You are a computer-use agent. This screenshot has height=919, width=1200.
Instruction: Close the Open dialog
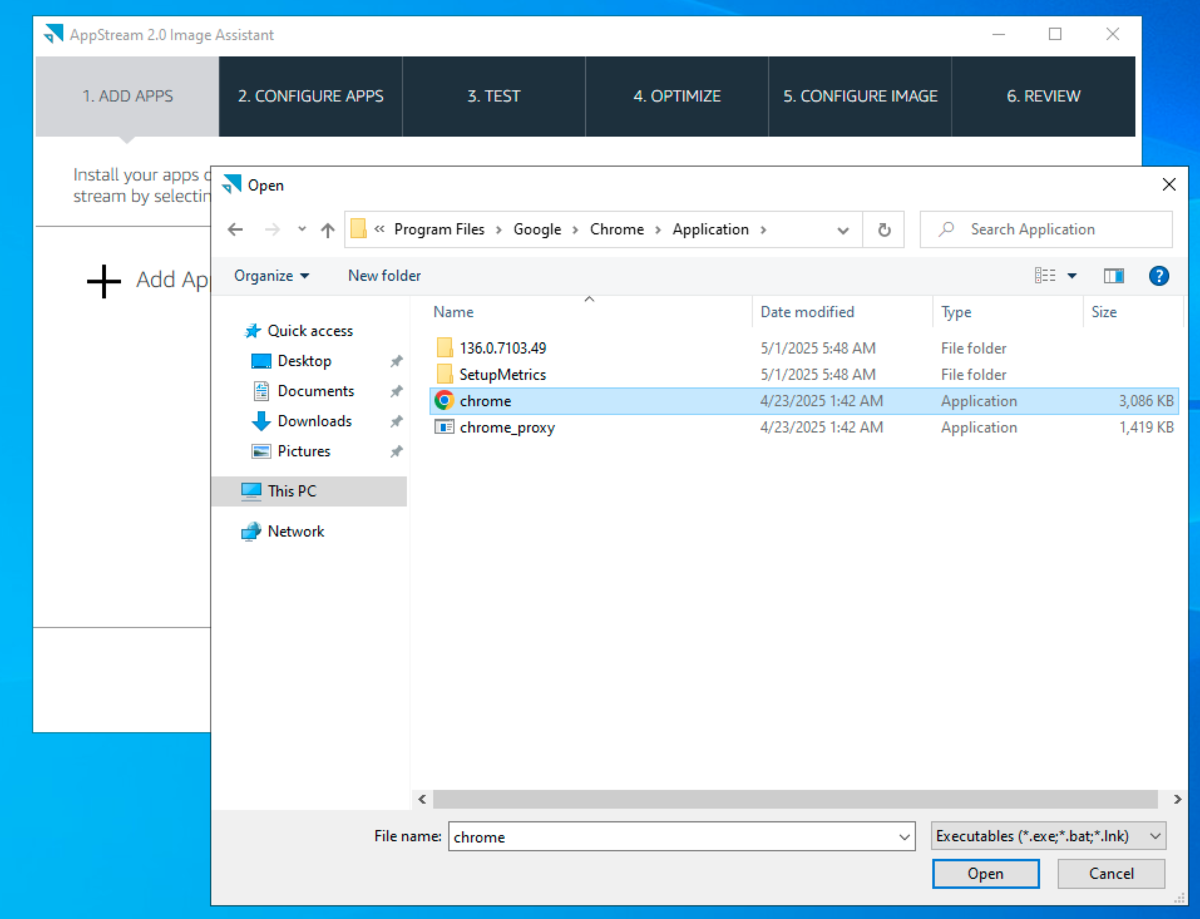click(1169, 185)
